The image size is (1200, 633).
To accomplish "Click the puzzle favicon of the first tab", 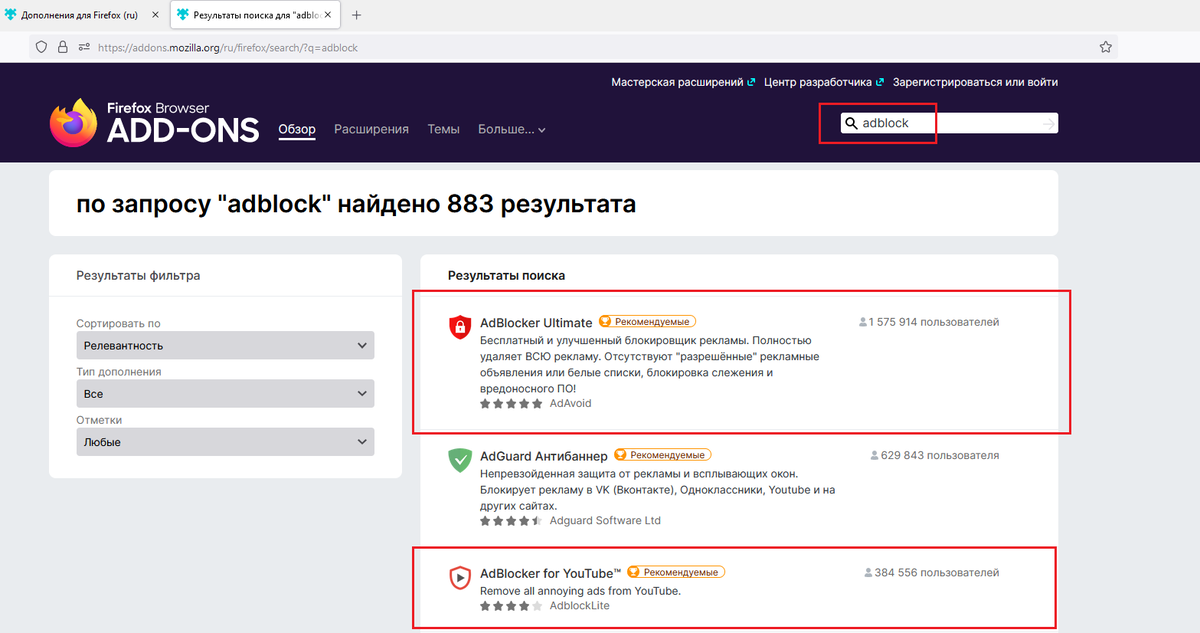I will 11,15.
